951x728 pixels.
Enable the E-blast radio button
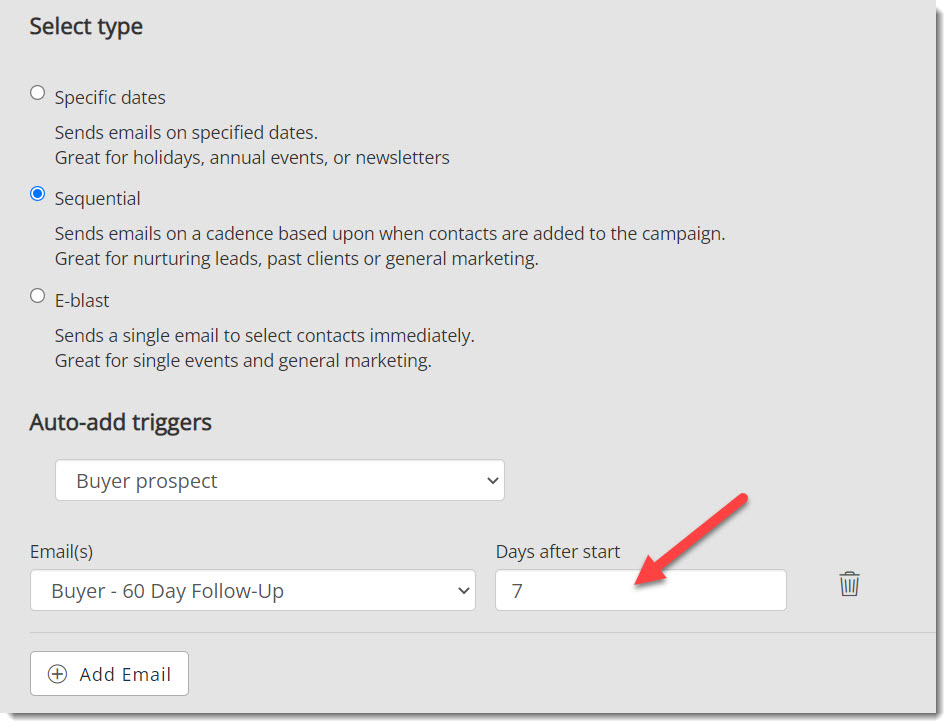click(38, 296)
